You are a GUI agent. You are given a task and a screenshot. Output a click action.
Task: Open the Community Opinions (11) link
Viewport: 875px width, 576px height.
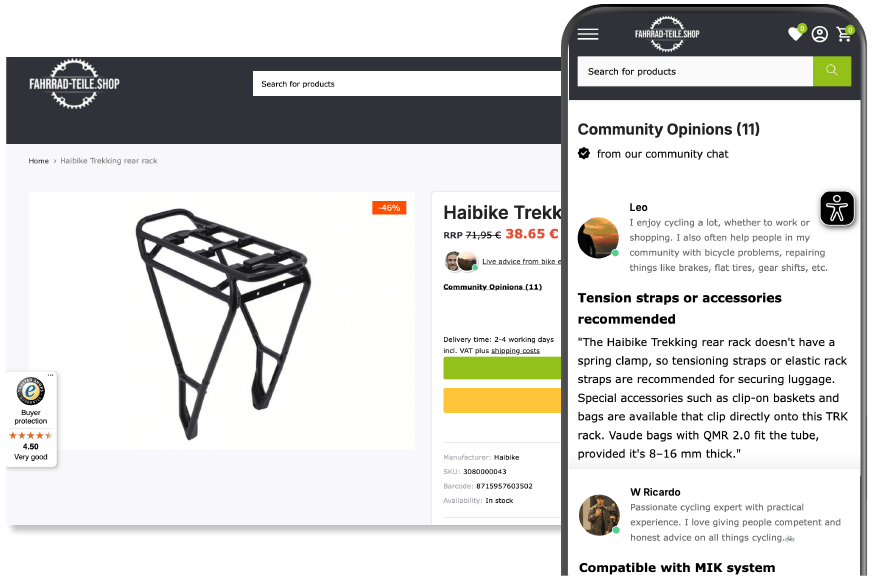point(492,287)
